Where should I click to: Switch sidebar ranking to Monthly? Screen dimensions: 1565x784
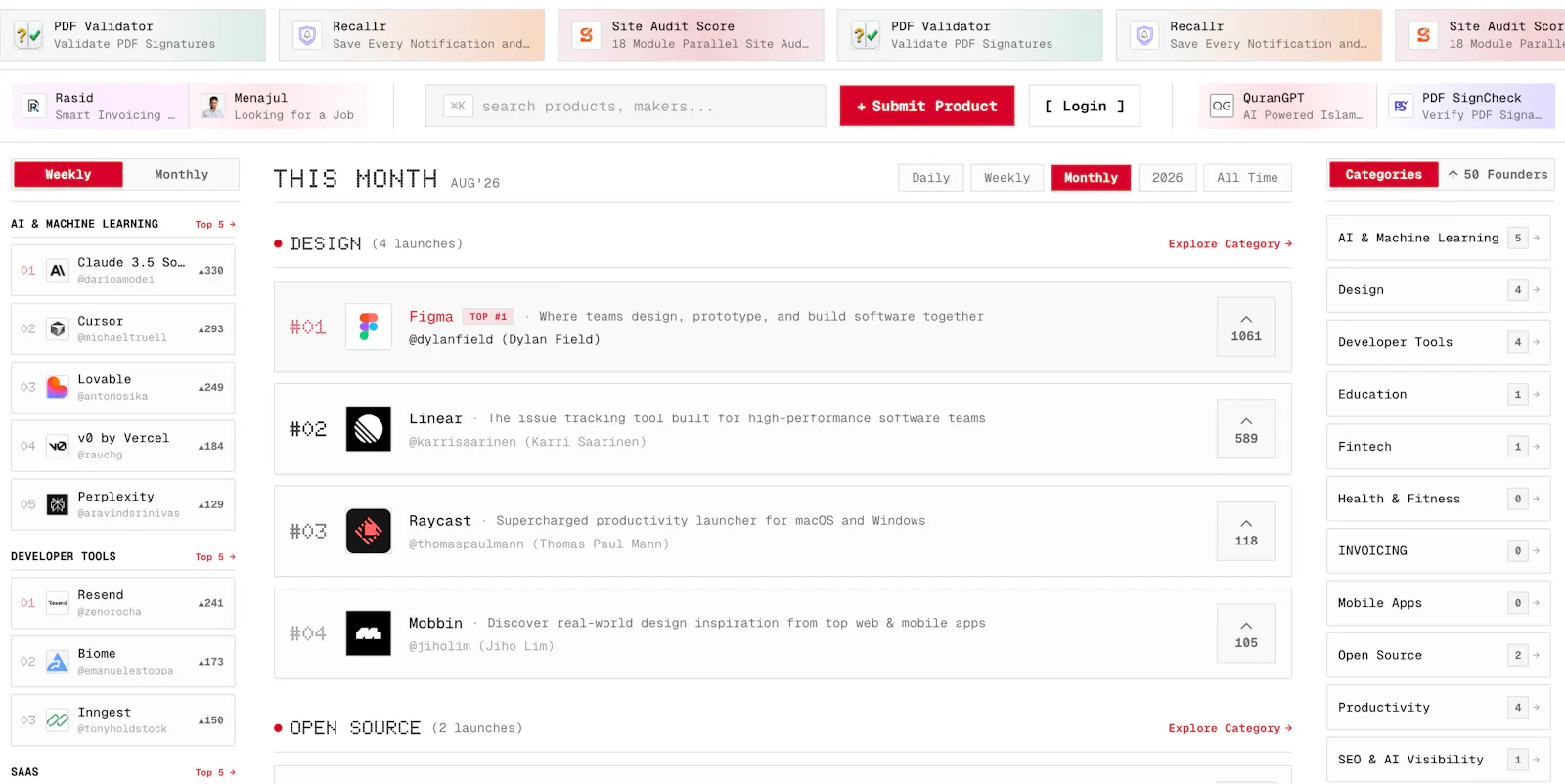181,174
